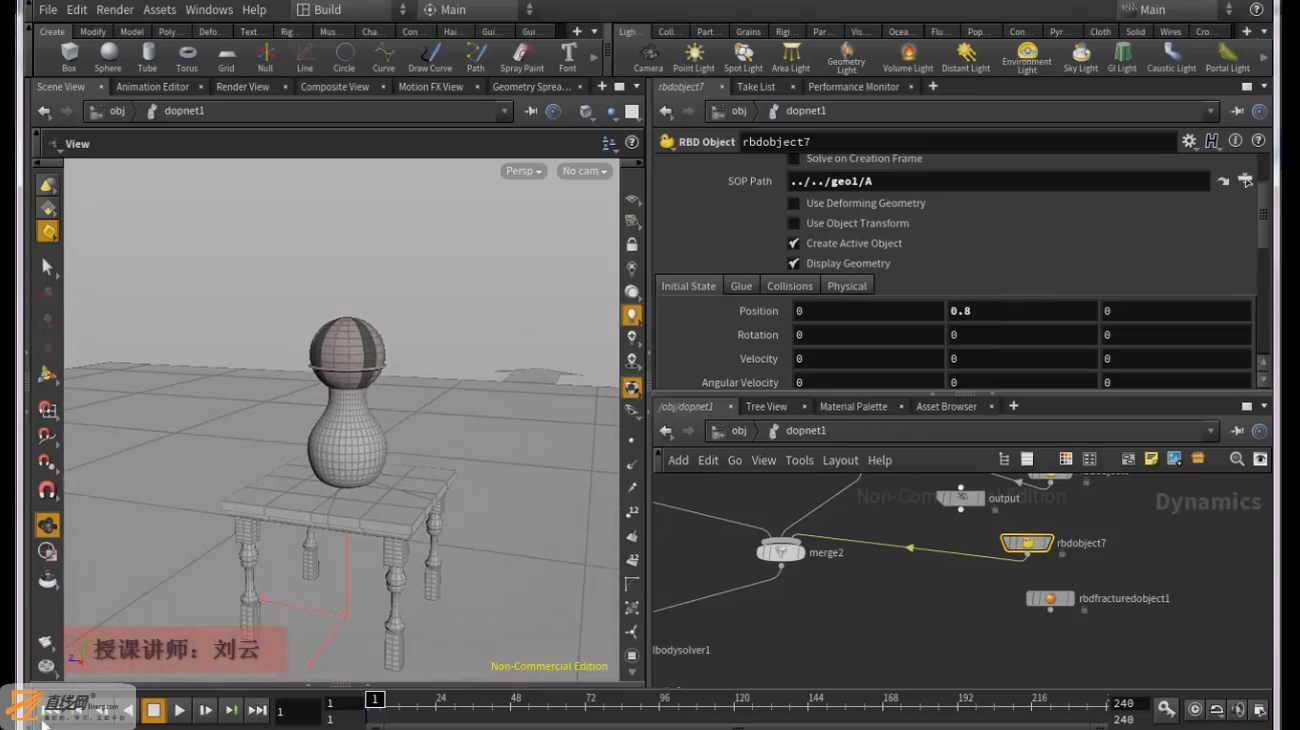Open the File menu
Image resolution: width=1300 pixels, height=730 pixels.
coord(48,10)
